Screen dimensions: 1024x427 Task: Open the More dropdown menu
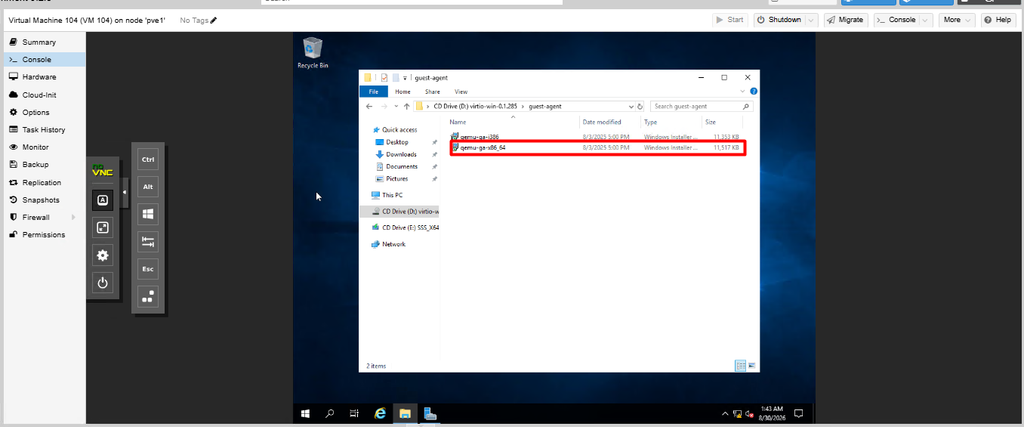pyautogui.click(x=957, y=20)
